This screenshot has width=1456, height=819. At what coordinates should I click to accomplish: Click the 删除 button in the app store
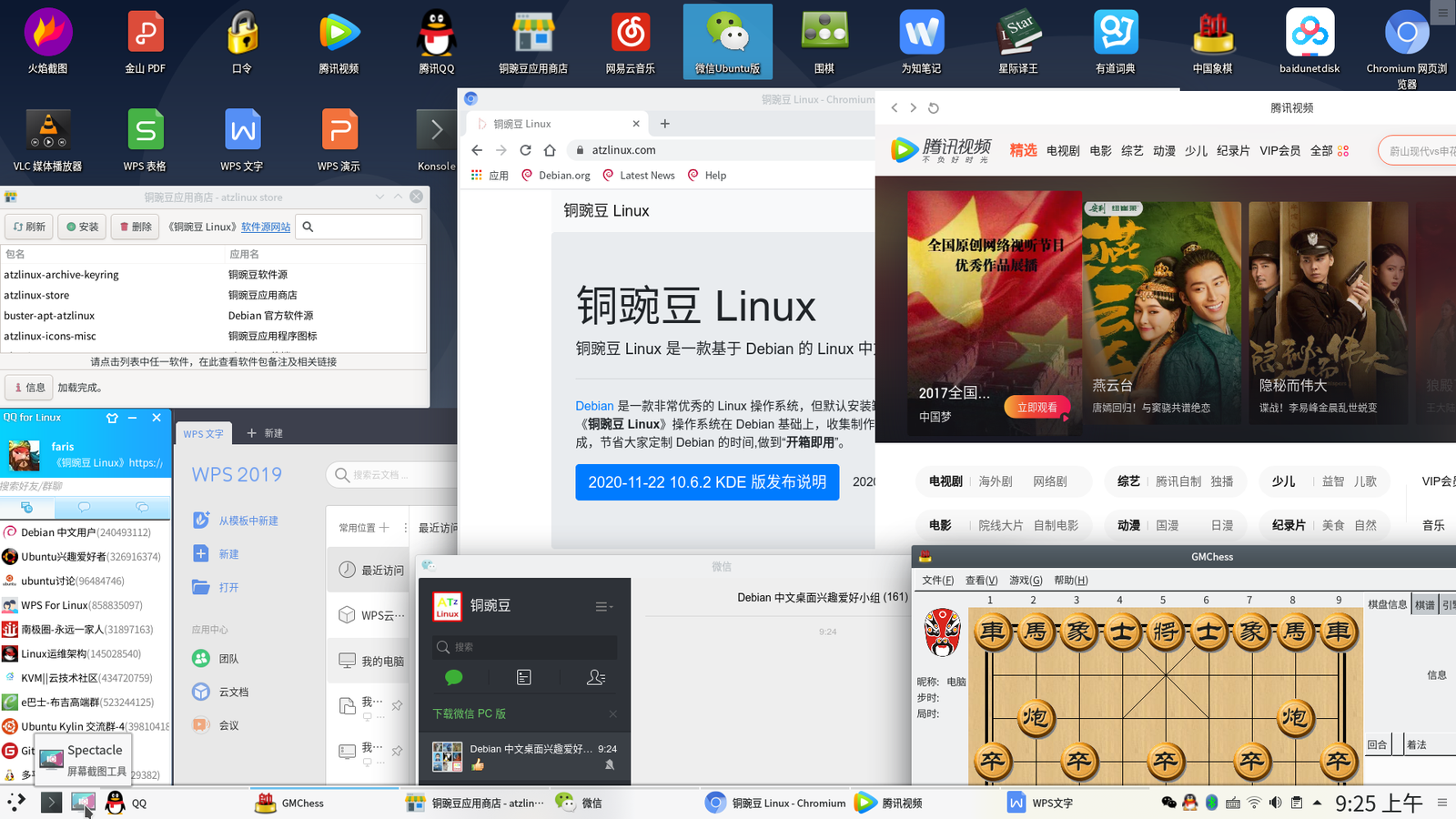click(x=135, y=227)
